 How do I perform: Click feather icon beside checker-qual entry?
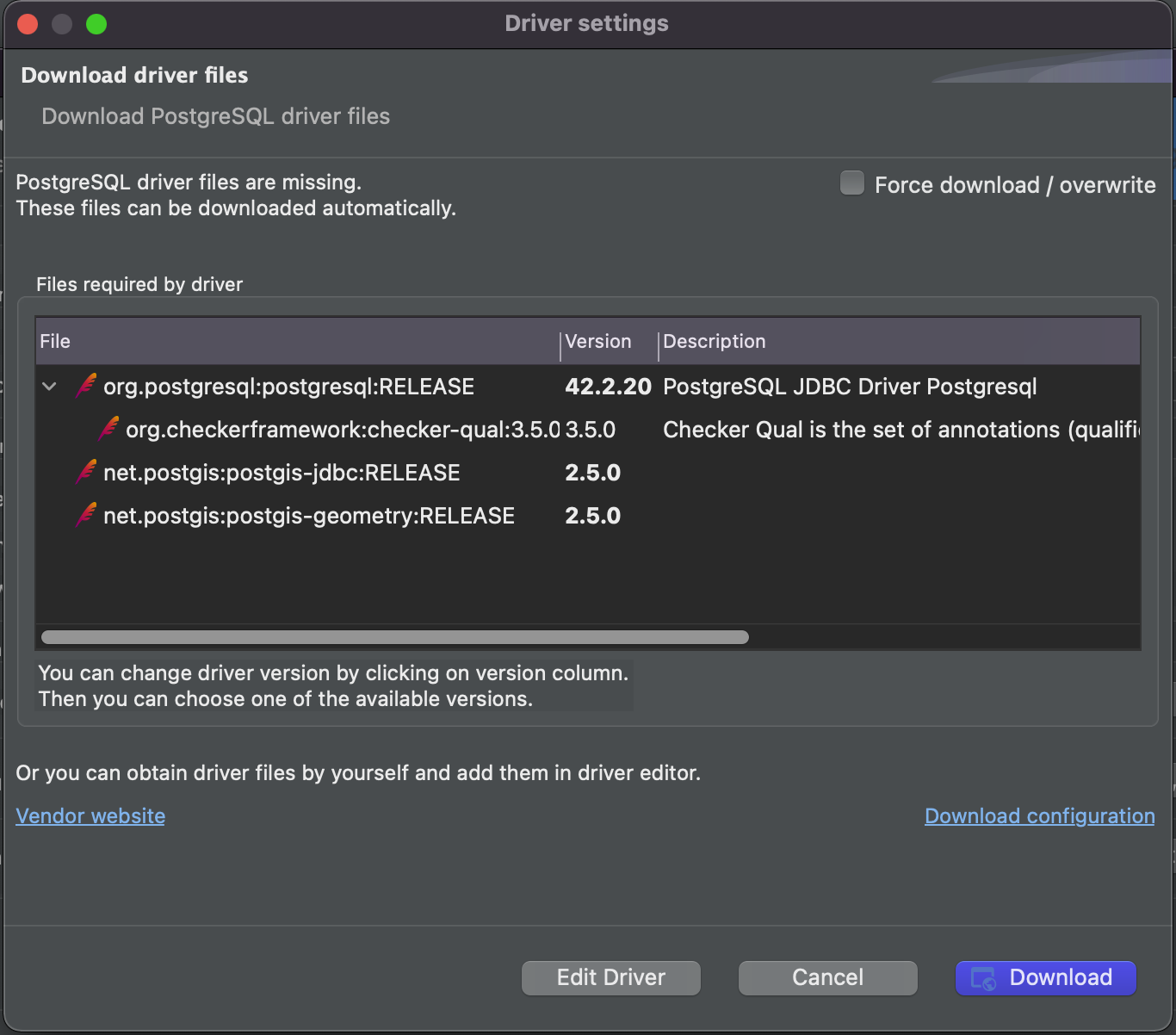(108, 429)
